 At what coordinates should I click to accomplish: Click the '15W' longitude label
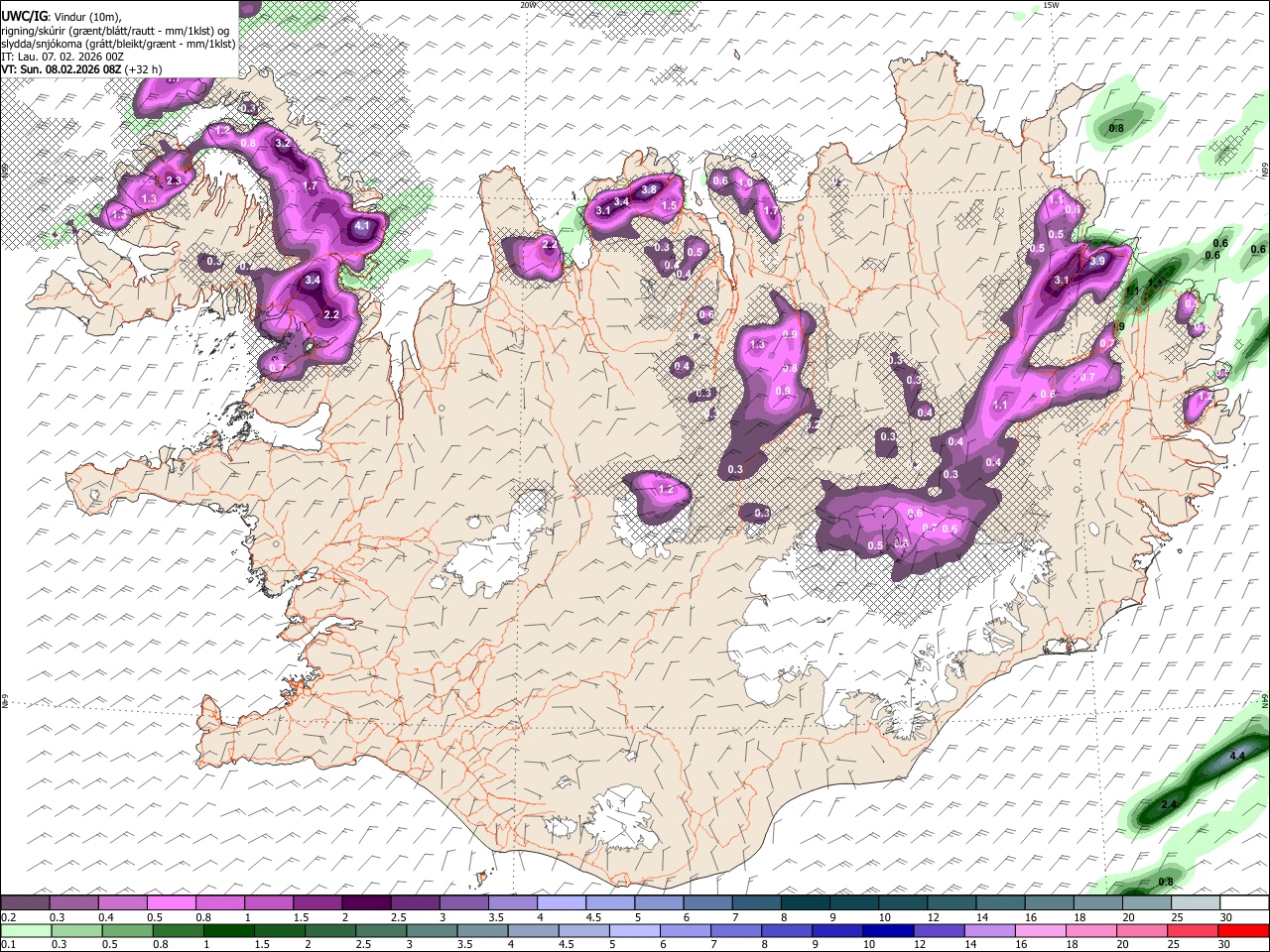click(1051, 5)
